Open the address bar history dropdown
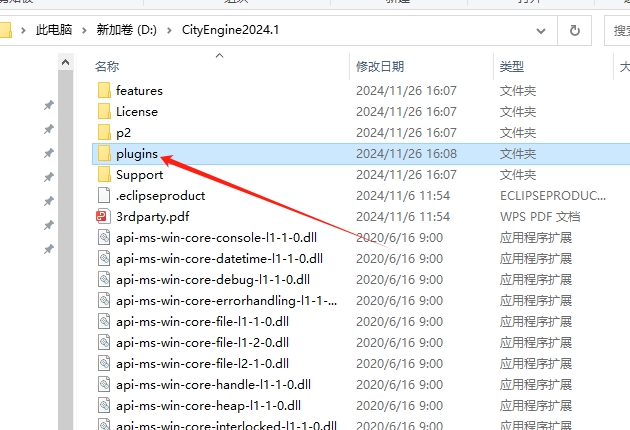 click(541, 31)
